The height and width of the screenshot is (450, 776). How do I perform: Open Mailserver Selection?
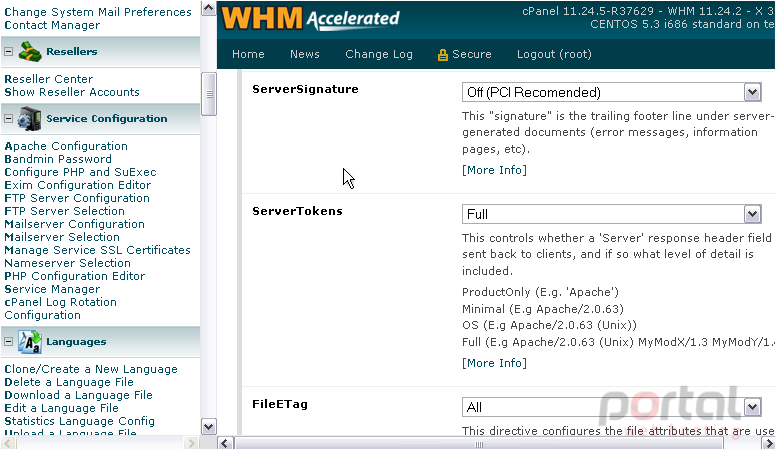[x=62, y=237]
